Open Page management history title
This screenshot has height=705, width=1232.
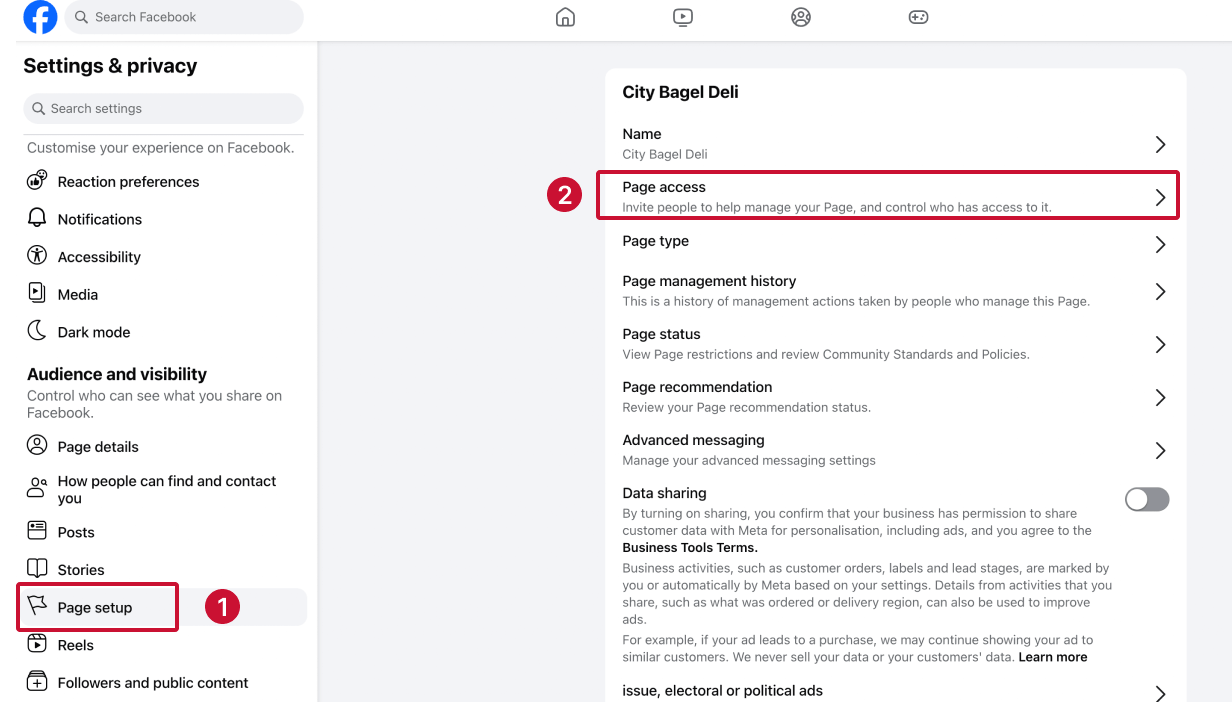709,281
